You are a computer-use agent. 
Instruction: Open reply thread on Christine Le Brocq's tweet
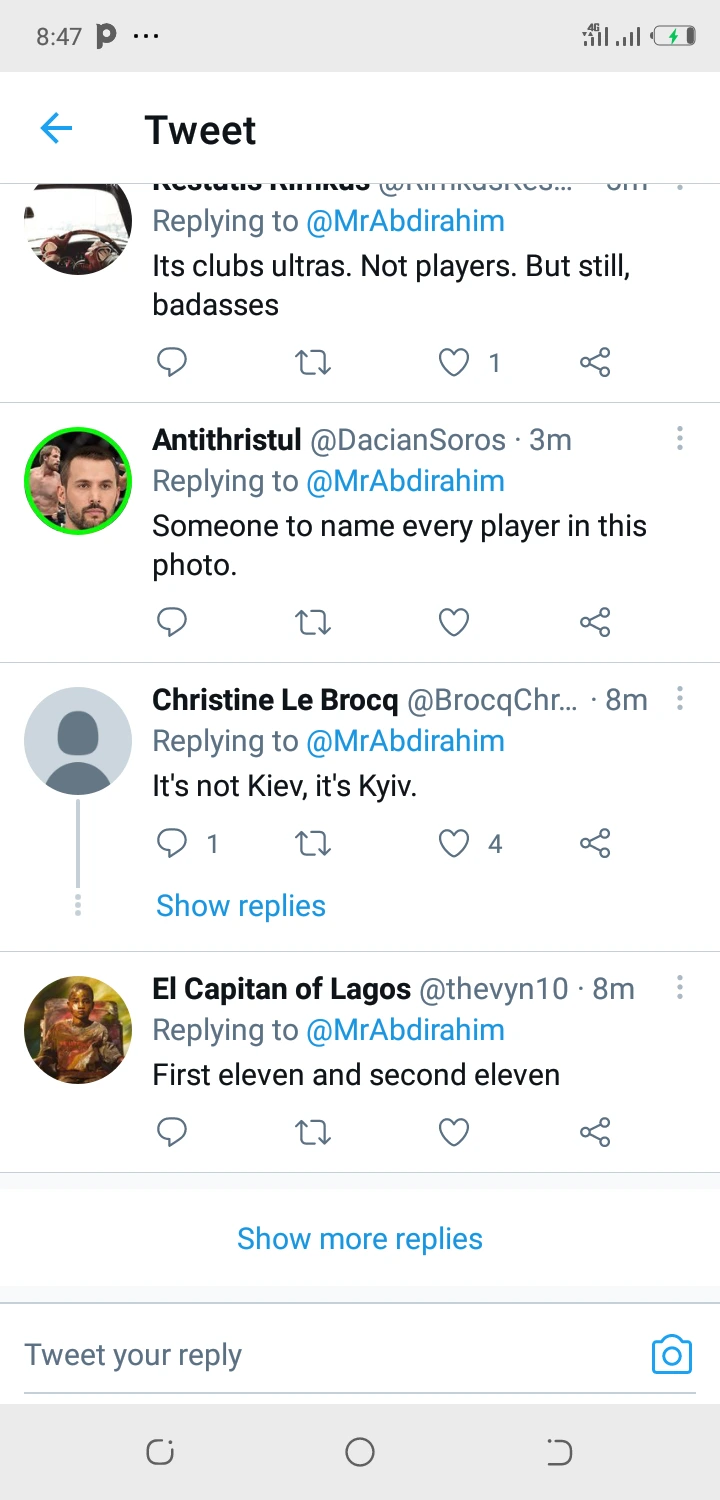point(172,844)
